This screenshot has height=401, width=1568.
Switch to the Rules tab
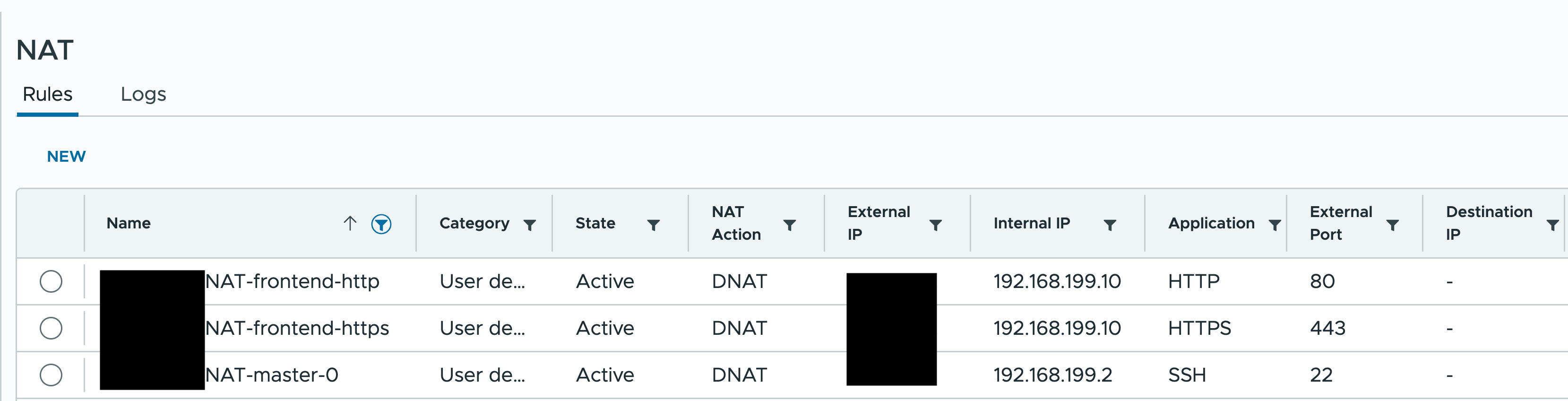[47, 95]
